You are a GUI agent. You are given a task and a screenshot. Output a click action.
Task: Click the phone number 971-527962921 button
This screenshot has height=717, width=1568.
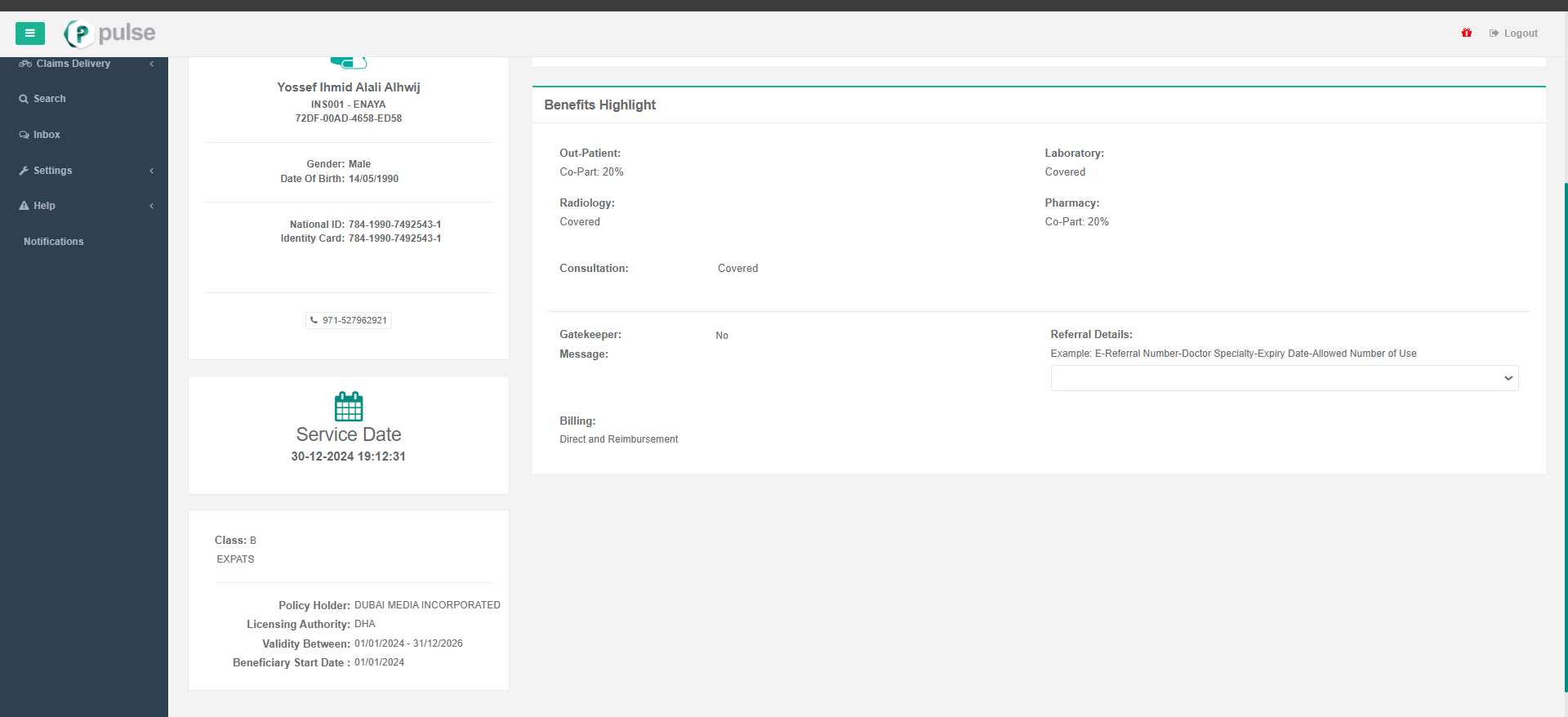pyautogui.click(x=349, y=320)
